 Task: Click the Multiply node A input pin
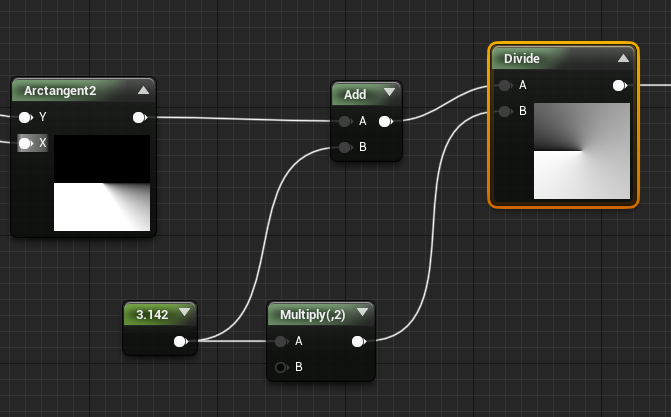tap(281, 341)
